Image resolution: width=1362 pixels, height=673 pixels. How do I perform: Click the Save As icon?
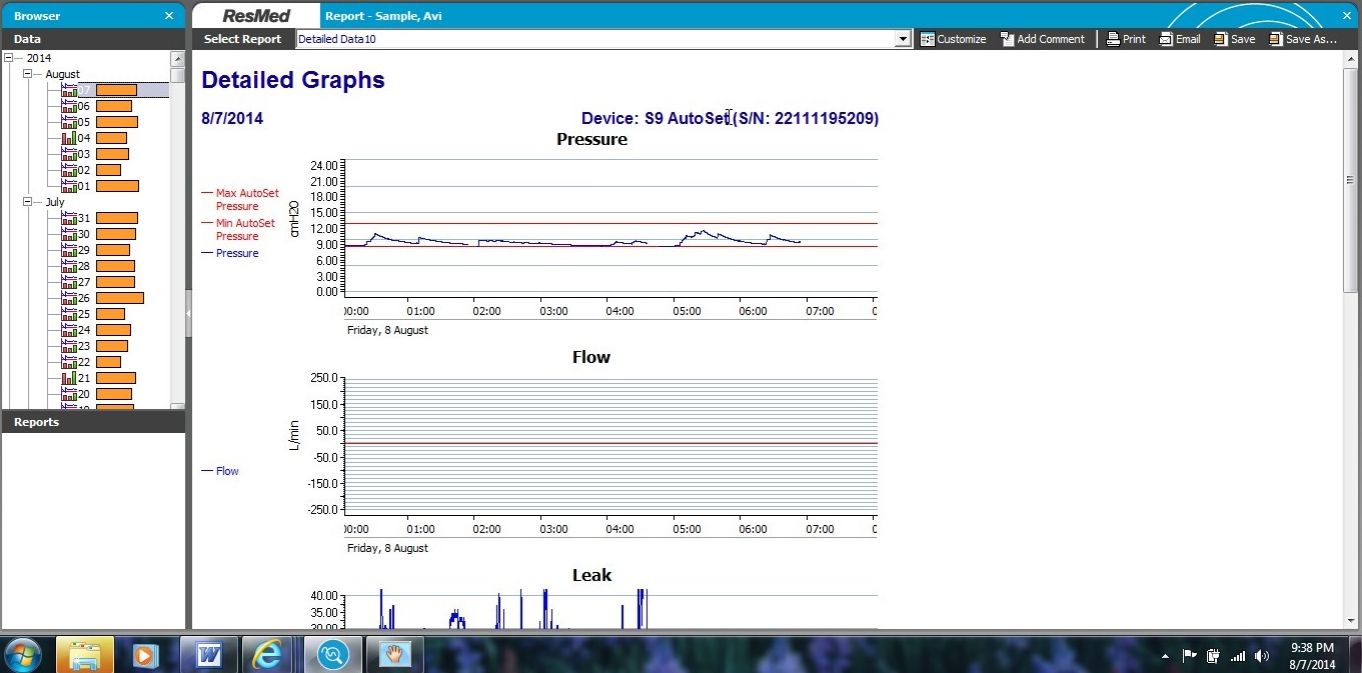click(x=1275, y=39)
